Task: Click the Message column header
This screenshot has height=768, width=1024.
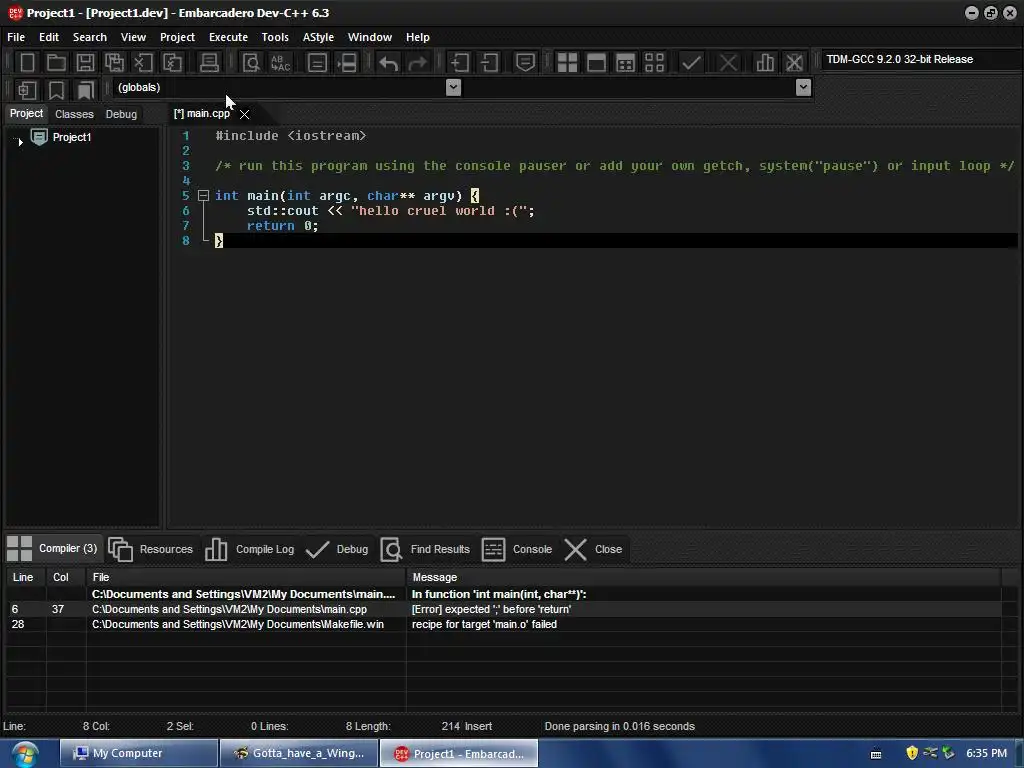Action: point(703,577)
